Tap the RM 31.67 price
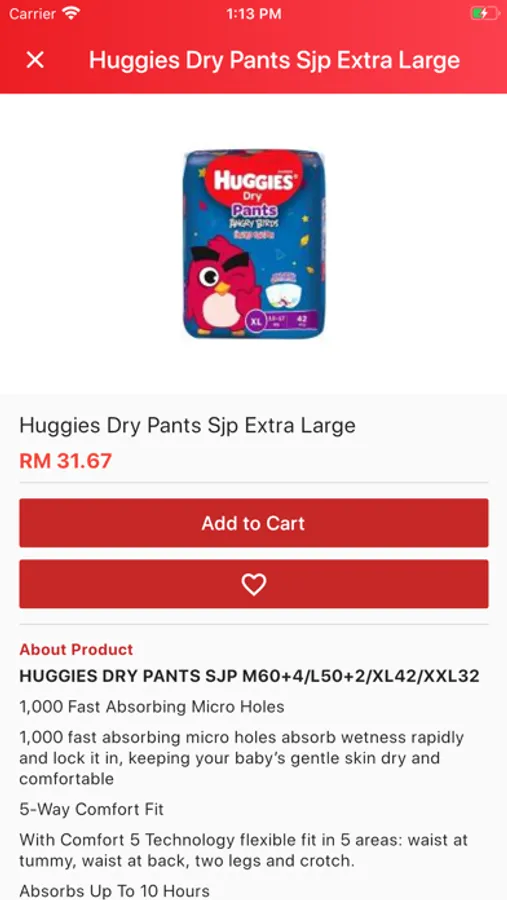This screenshot has width=507, height=900. click(x=65, y=460)
